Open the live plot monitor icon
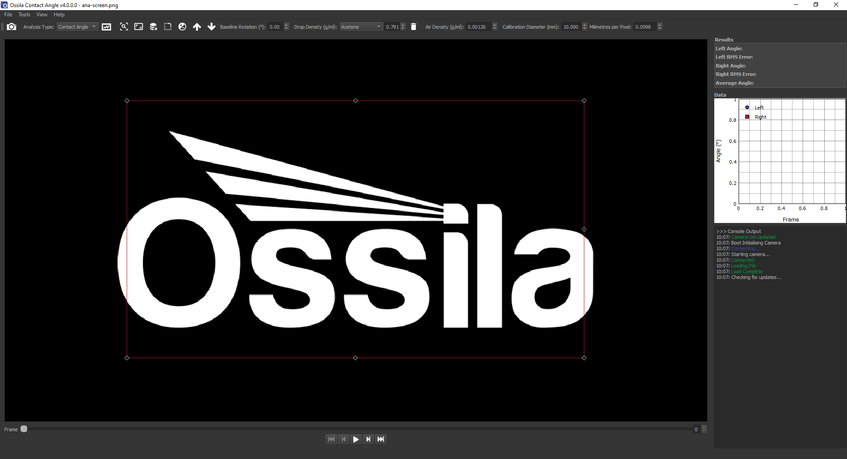 click(x=106, y=26)
